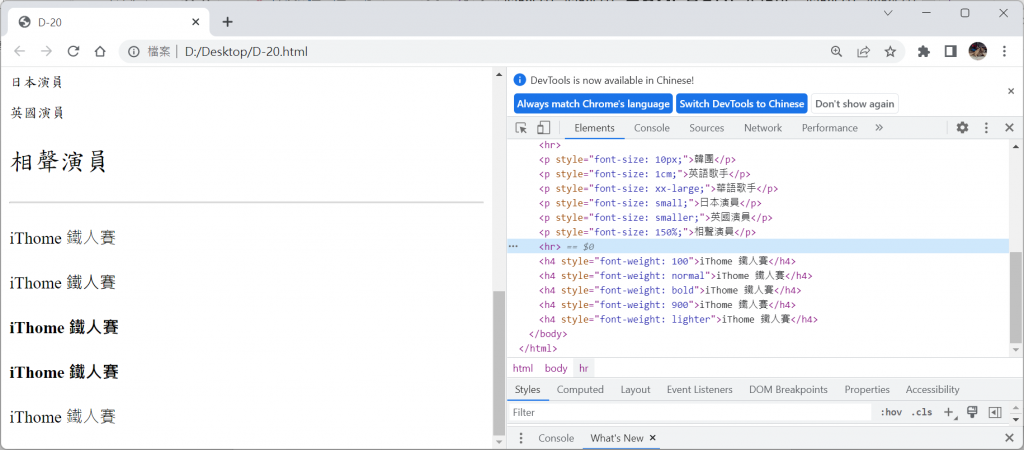Click Don't show again button
The height and width of the screenshot is (450, 1024).
click(855, 104)
